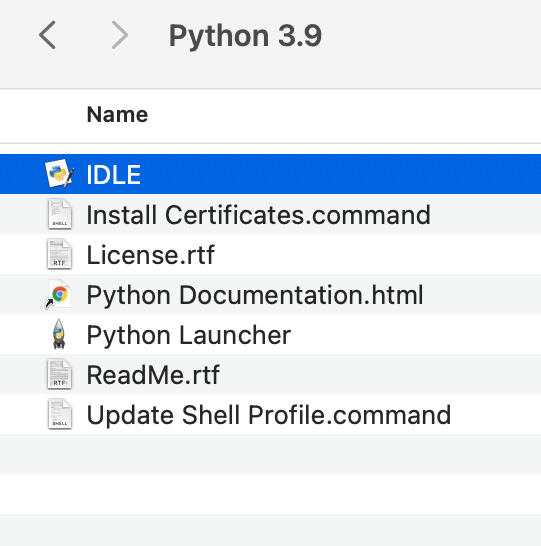Viewport: 541px width, 546px height.
Task: Select the Python Documentation.html file name
Action: (255, 295)
